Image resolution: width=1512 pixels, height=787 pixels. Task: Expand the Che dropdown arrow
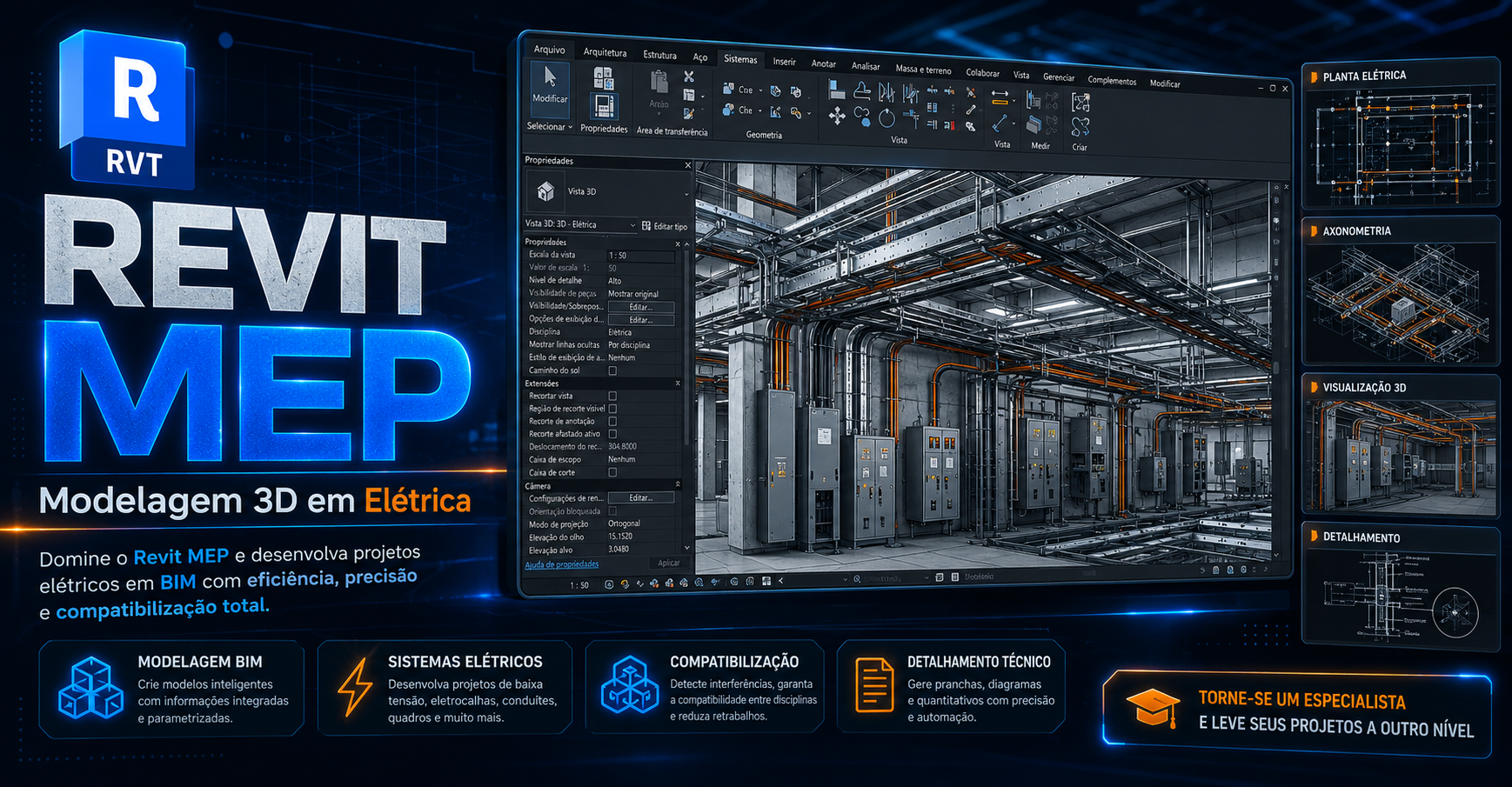click(x=759, y=110)
